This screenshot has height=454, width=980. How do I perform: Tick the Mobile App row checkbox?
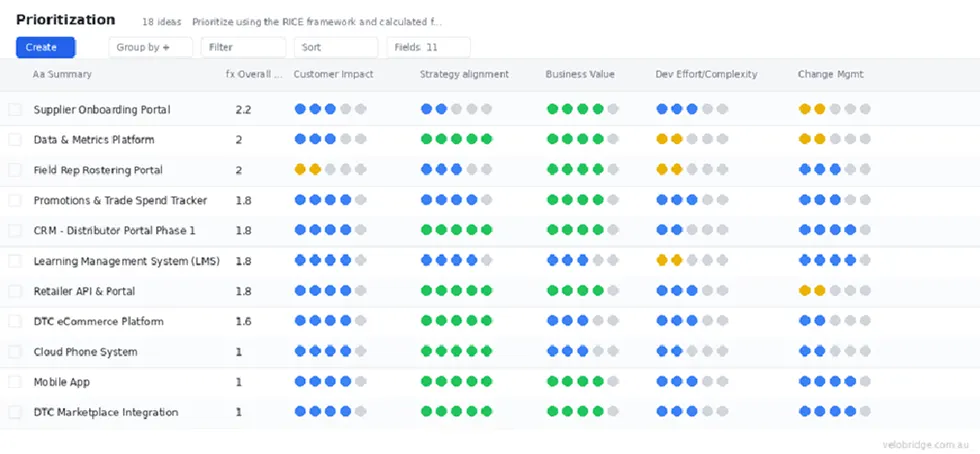[15, 381]
